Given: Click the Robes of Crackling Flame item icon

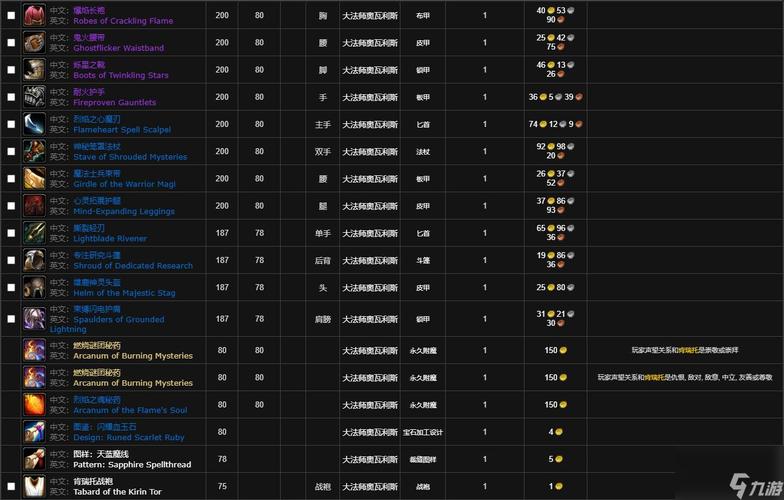Looking at the screenshot, I should (34, 16).
